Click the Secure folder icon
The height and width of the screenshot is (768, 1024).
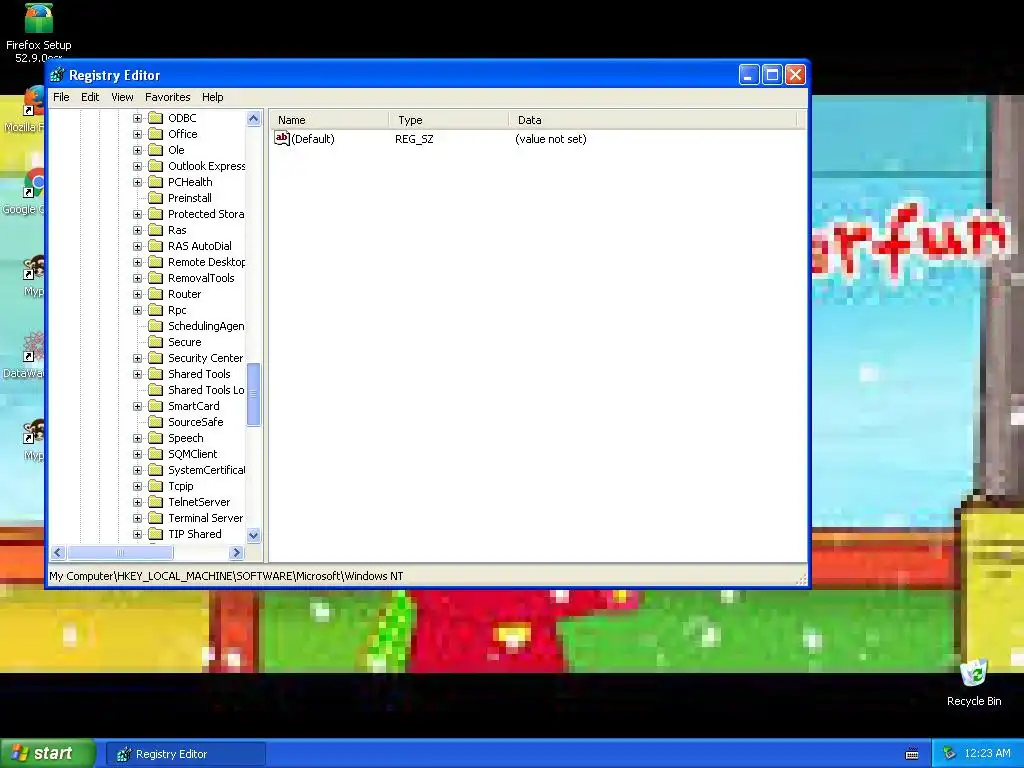155,342
